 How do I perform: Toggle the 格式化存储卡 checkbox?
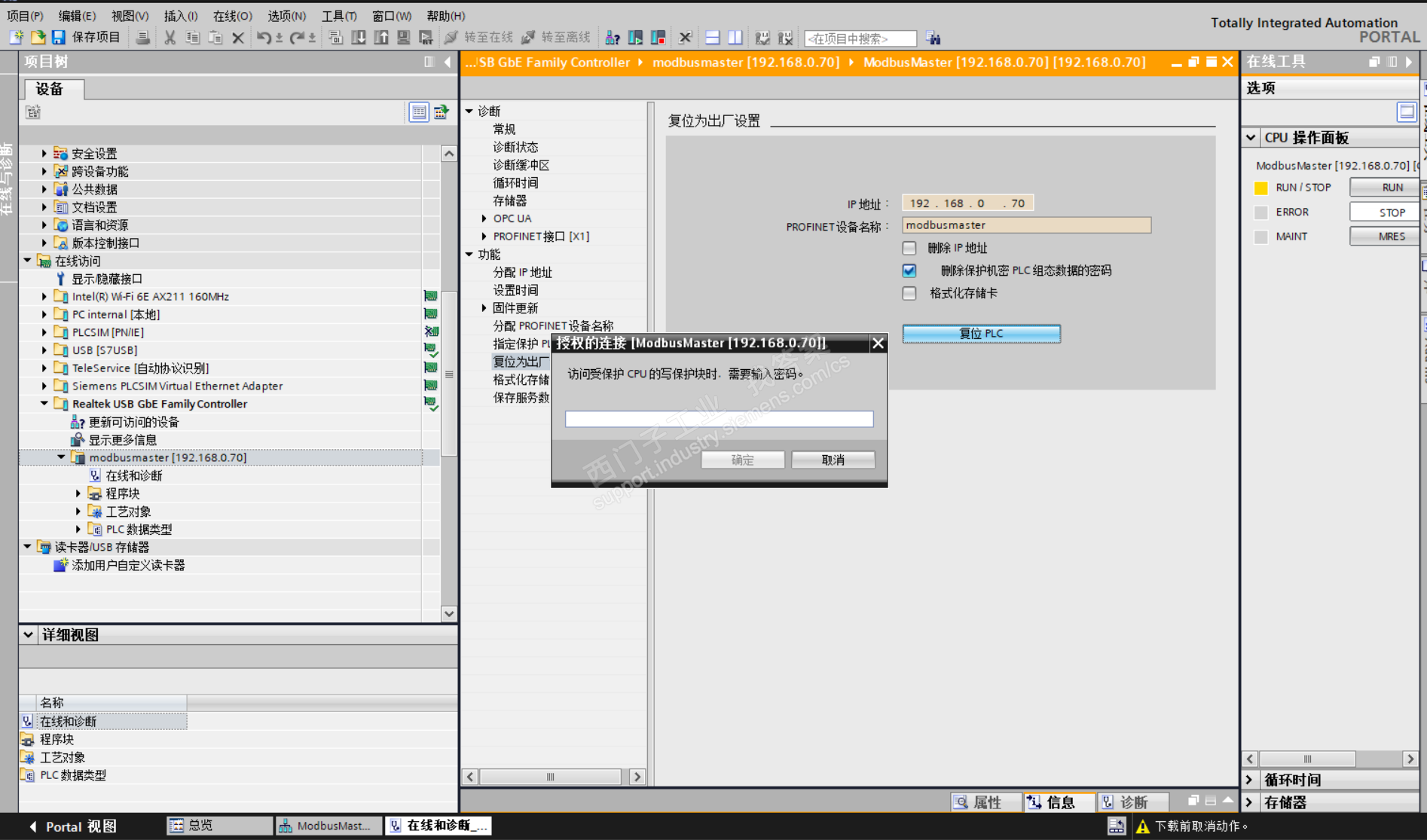909,293
